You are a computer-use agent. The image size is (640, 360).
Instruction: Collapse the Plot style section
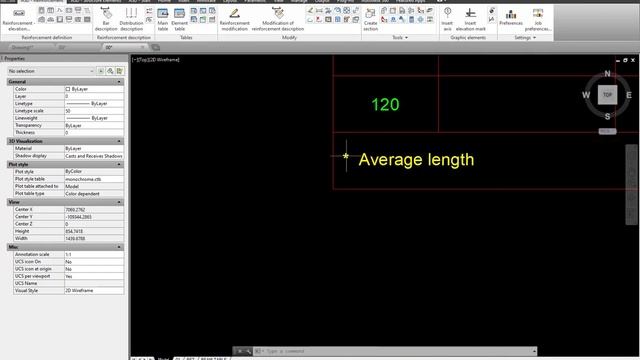tap(119, 164)
